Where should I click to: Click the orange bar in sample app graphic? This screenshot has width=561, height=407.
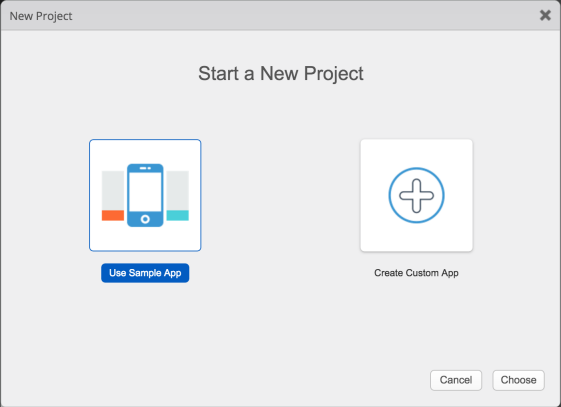click(113, 215)
